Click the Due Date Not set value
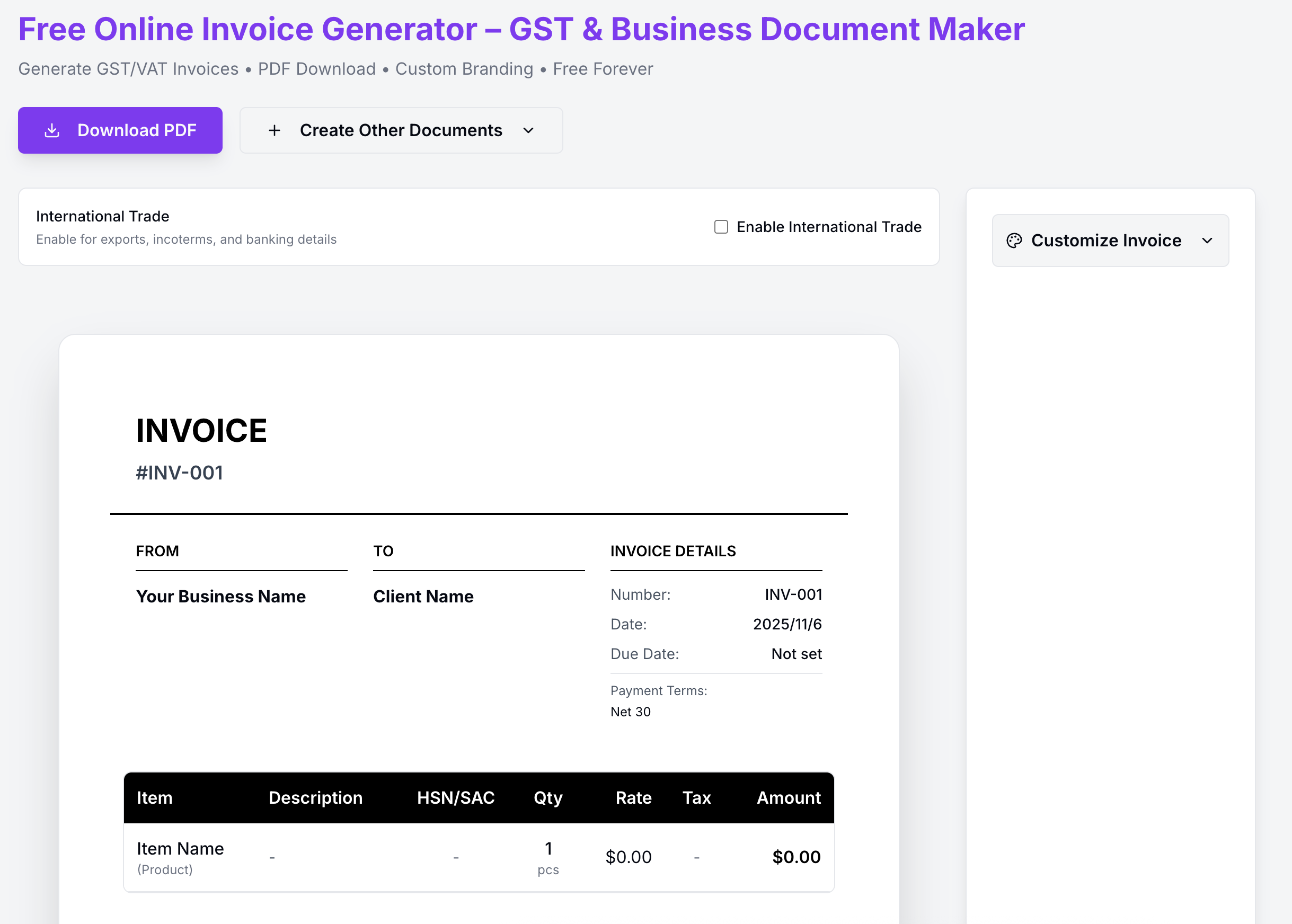This screenshot has height=924, width=1292. (795, 654)
